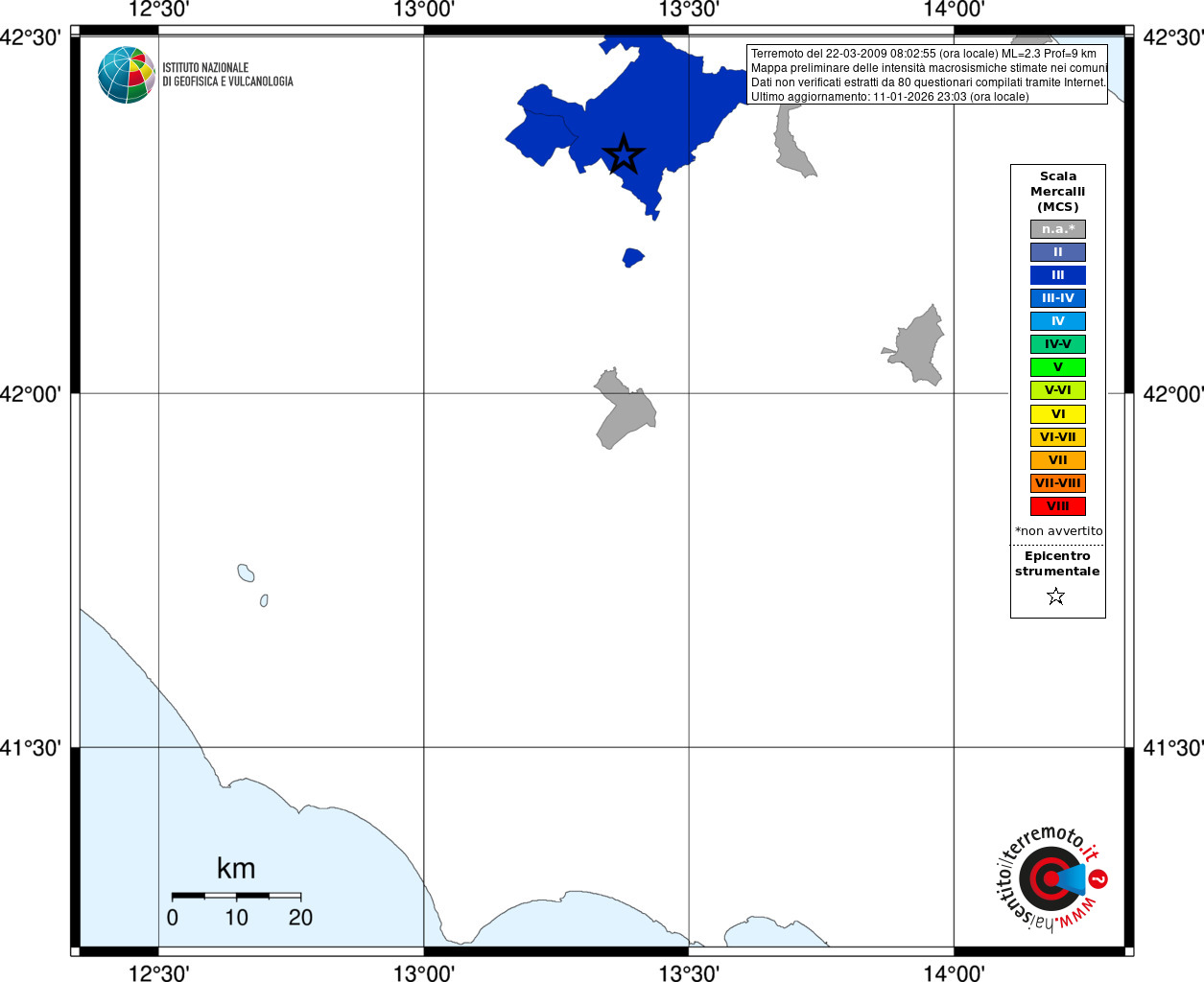
Task: Click the 'Terremoto del 22-03-2009' title line
Action: tap(924, 54)
